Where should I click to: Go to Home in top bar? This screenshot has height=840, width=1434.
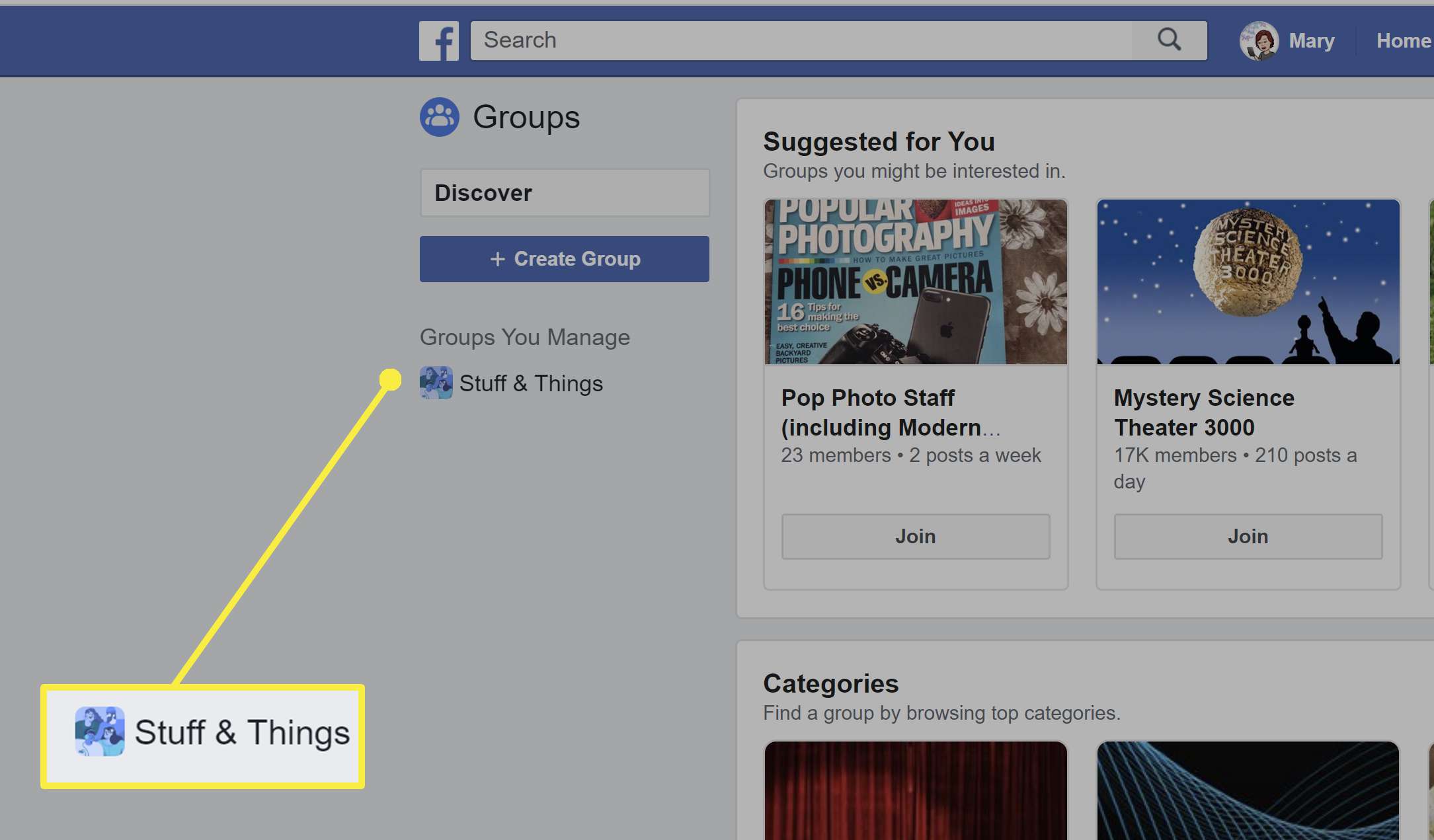pos(1404,41)
